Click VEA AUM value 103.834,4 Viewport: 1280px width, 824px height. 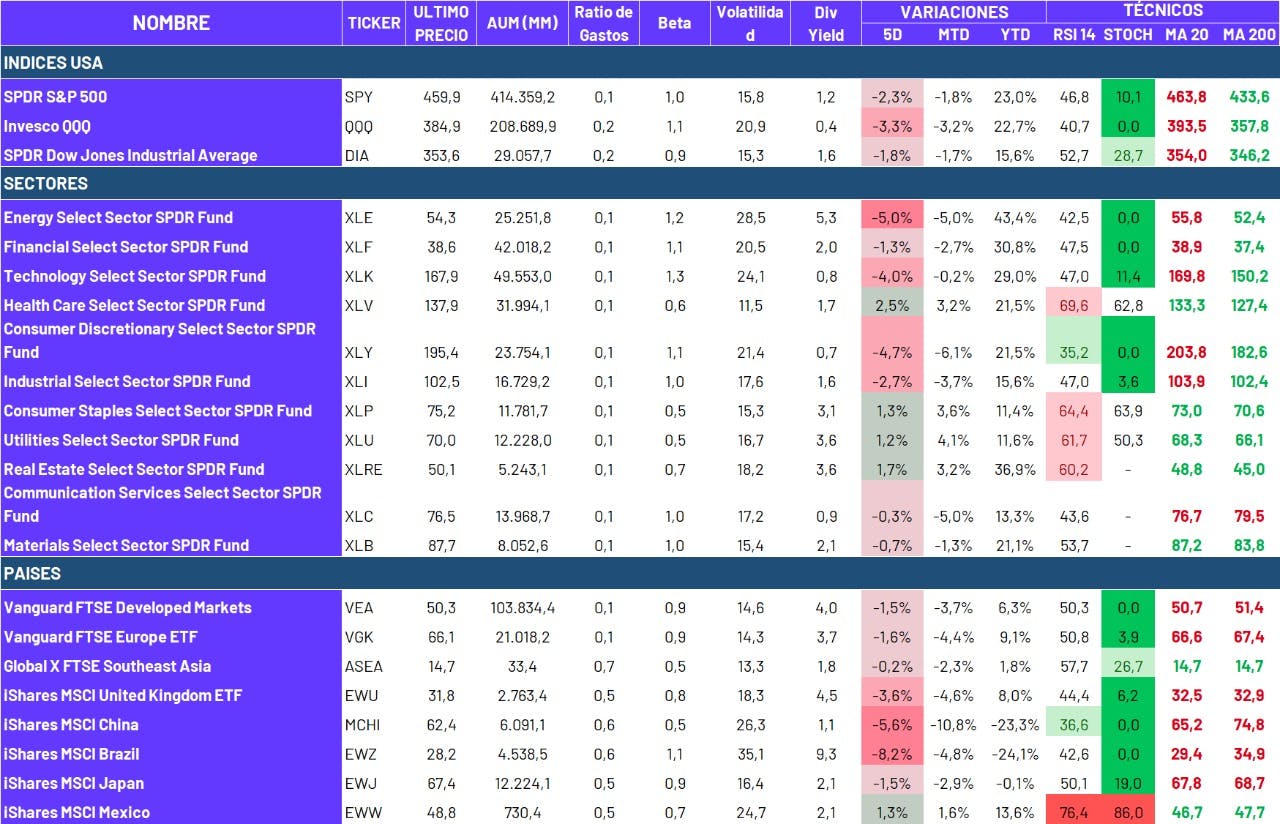[x=522, y=607]
